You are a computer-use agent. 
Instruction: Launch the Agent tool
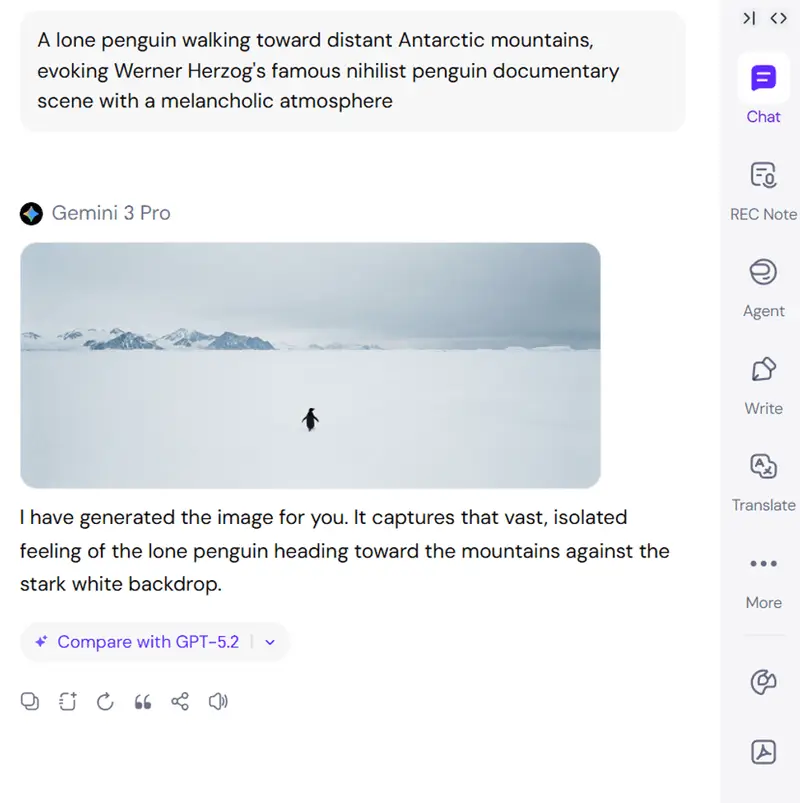(763, 272)
